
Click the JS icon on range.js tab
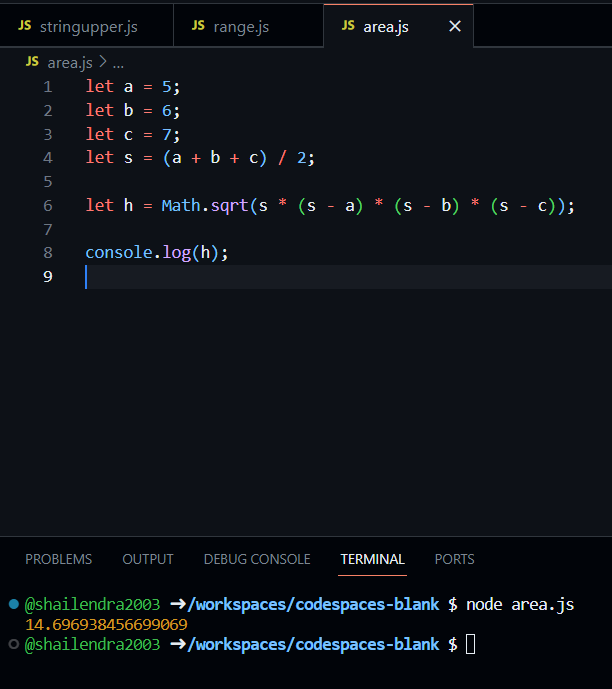pos(198,25)
